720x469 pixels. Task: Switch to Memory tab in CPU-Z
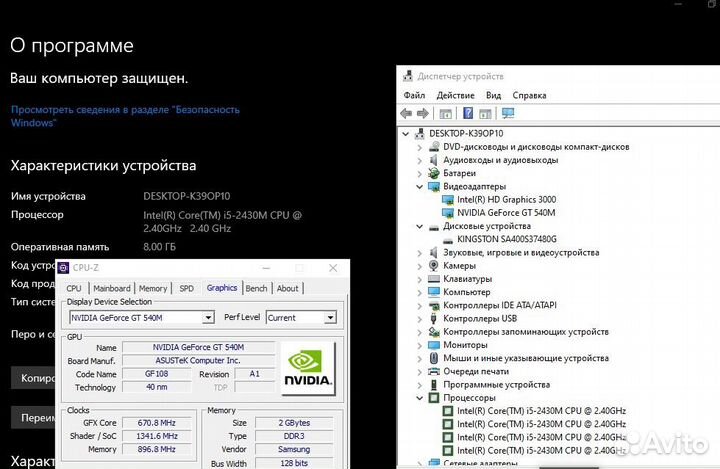[x=153, y=288]
